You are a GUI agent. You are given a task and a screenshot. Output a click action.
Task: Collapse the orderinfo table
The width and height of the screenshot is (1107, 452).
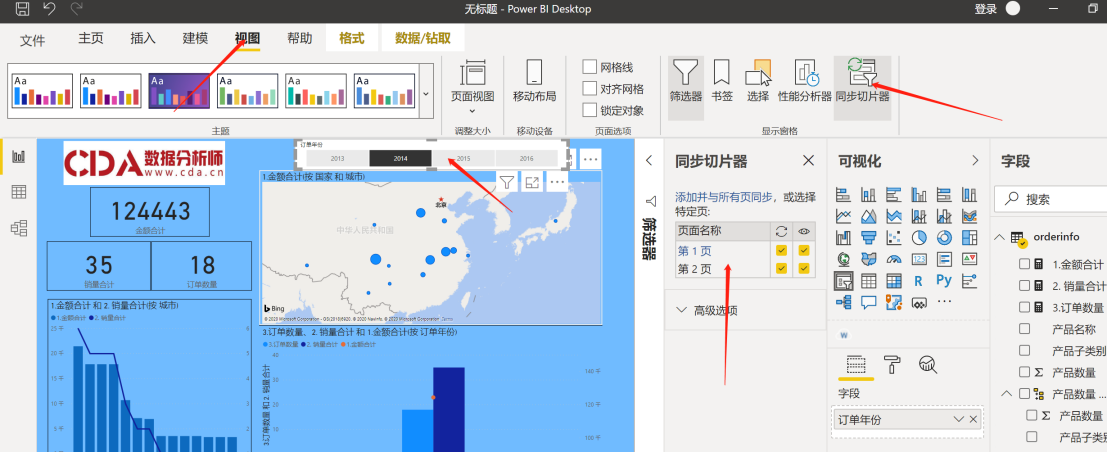[999, 237]
